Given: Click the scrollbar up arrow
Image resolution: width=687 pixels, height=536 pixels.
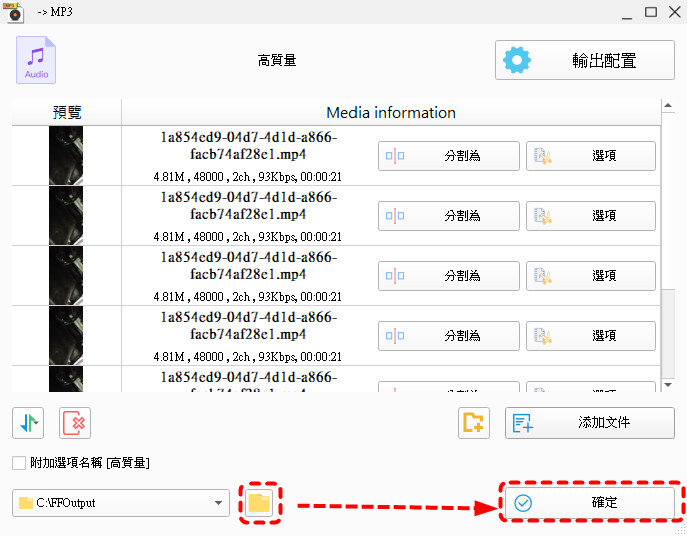Looking at the screenshot, I should coord(668,106).
